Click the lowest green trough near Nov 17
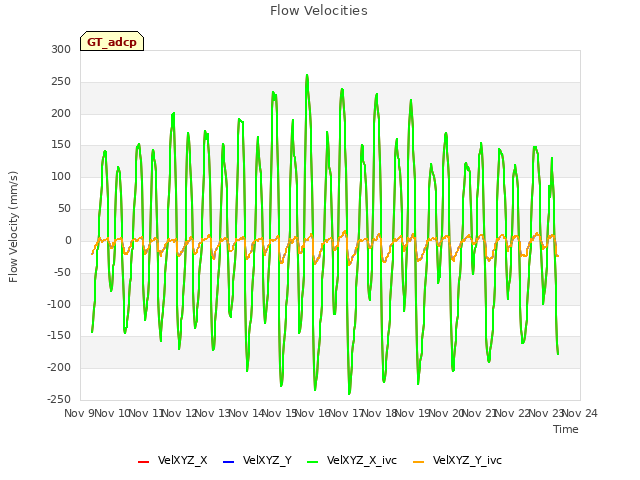This screenshot has width=640, height=480. coord(349,393)
